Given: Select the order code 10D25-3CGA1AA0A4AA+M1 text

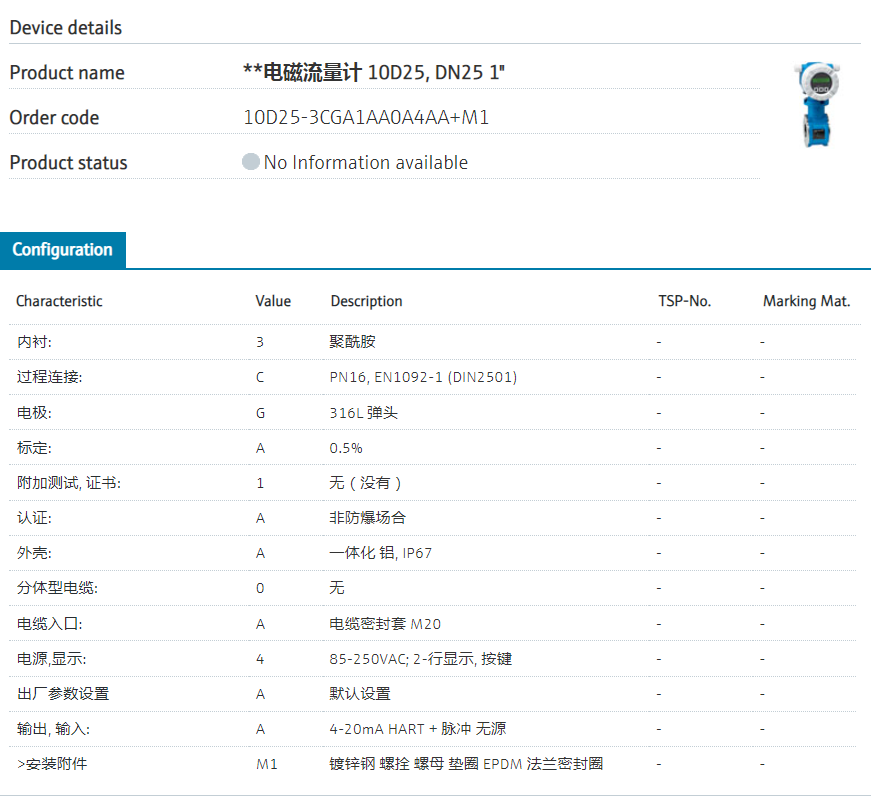Looking at the screenshot, I should click(366, 118).
